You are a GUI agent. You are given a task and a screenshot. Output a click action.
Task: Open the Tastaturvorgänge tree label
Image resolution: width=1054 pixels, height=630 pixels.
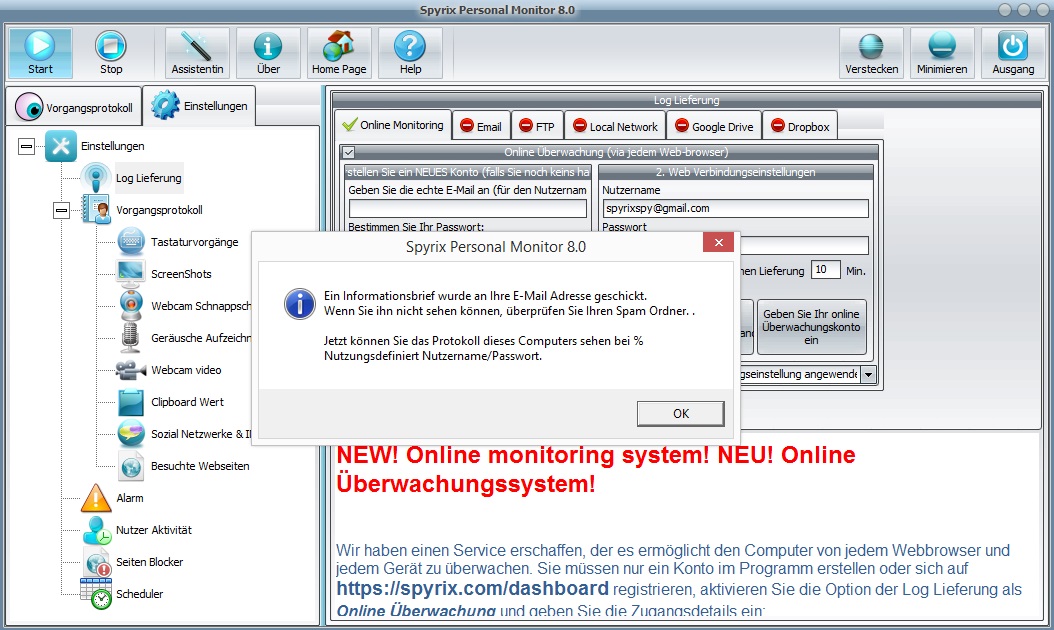tap(194, 242)
